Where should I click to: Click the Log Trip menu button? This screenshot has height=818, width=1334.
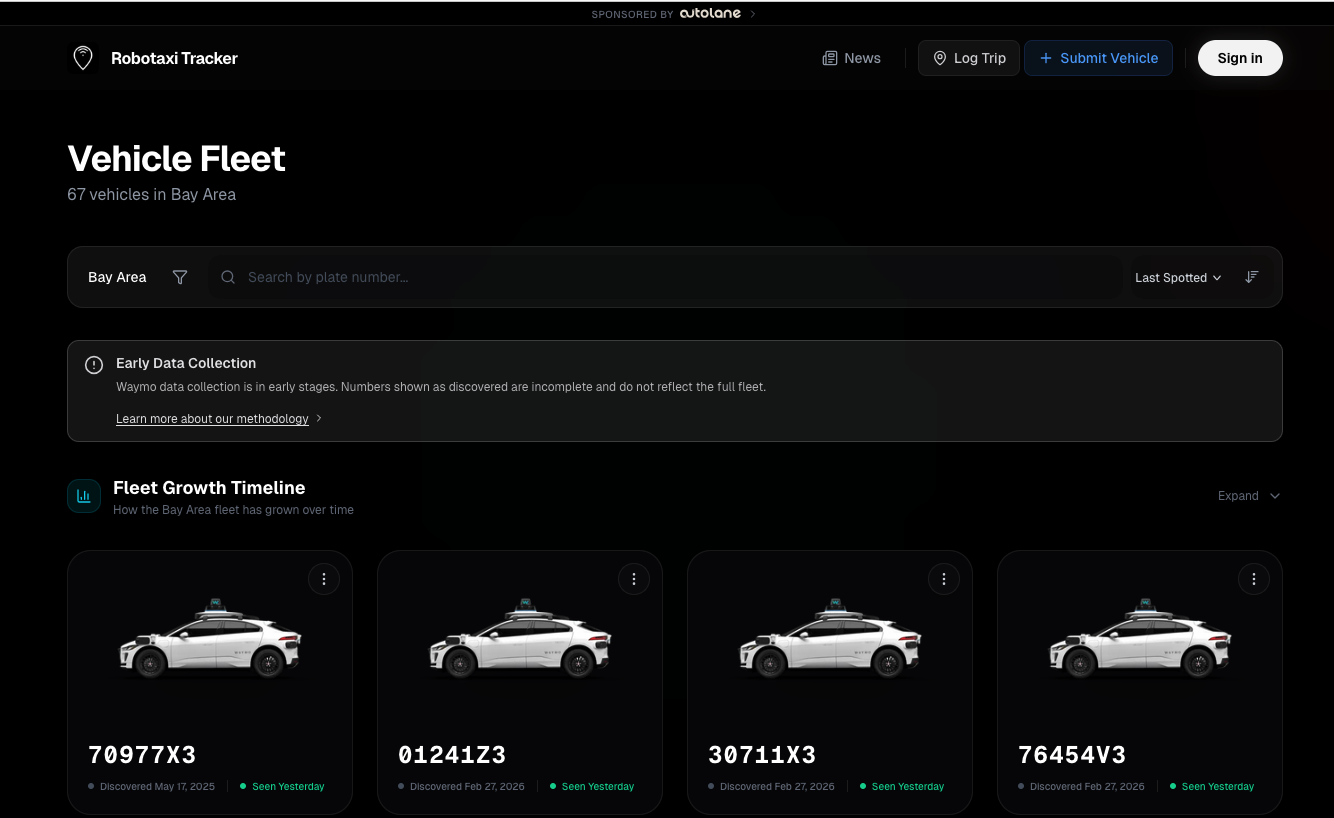pyautogui.click(x=969, y=58)
